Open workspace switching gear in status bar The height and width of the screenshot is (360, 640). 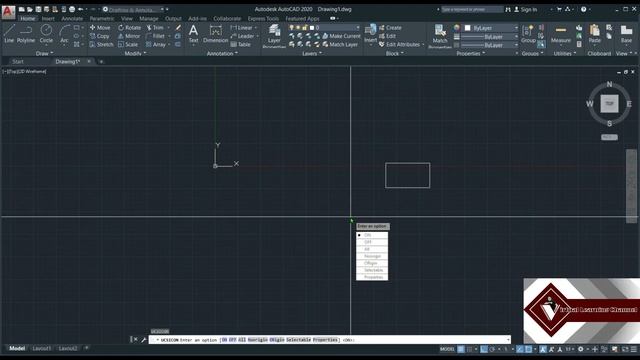tap(580, 349)
